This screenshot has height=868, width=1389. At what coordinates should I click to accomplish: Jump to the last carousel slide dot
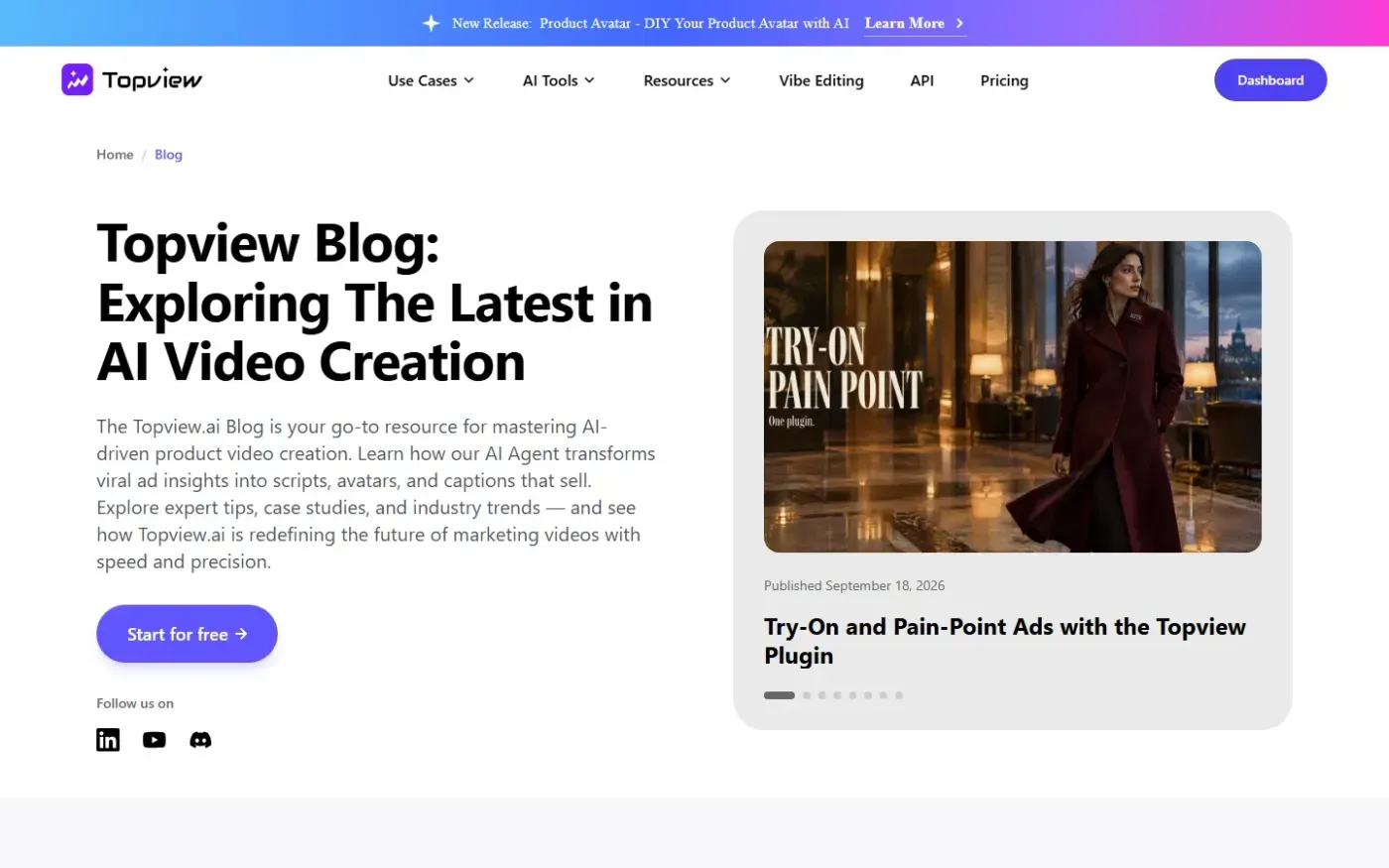899,695
